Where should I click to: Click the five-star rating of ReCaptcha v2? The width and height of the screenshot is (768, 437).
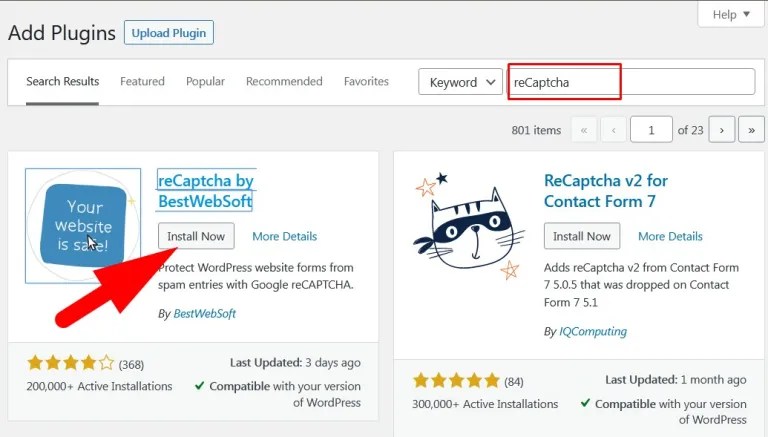(456, 381)
